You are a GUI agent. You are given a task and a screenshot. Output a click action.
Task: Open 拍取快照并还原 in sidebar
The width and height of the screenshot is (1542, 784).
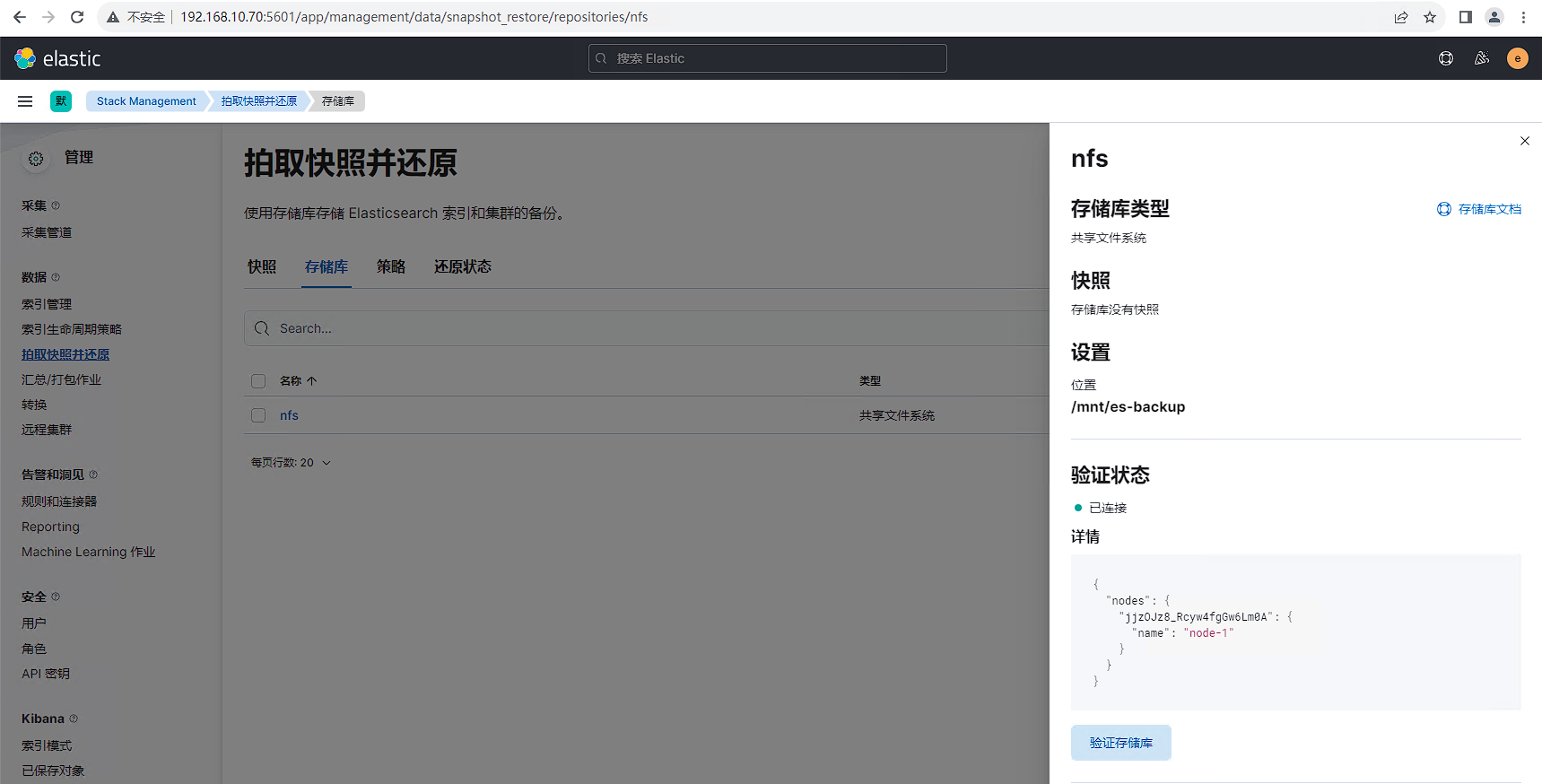point(65,354)
